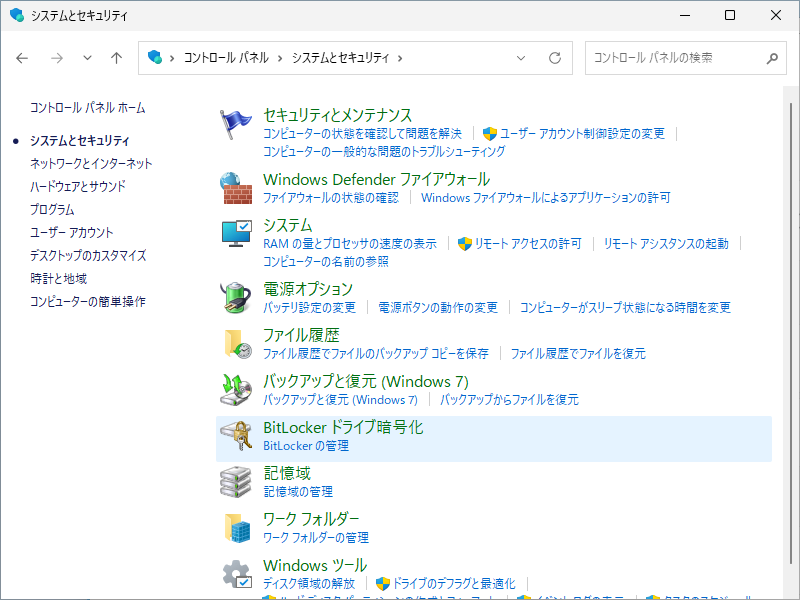Click the title bar window icon

point(17,15)
